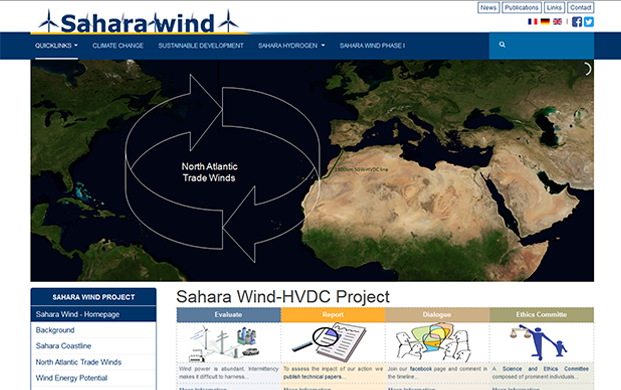
Task: Open the Twitter icon link
Action: click(589, 22)
